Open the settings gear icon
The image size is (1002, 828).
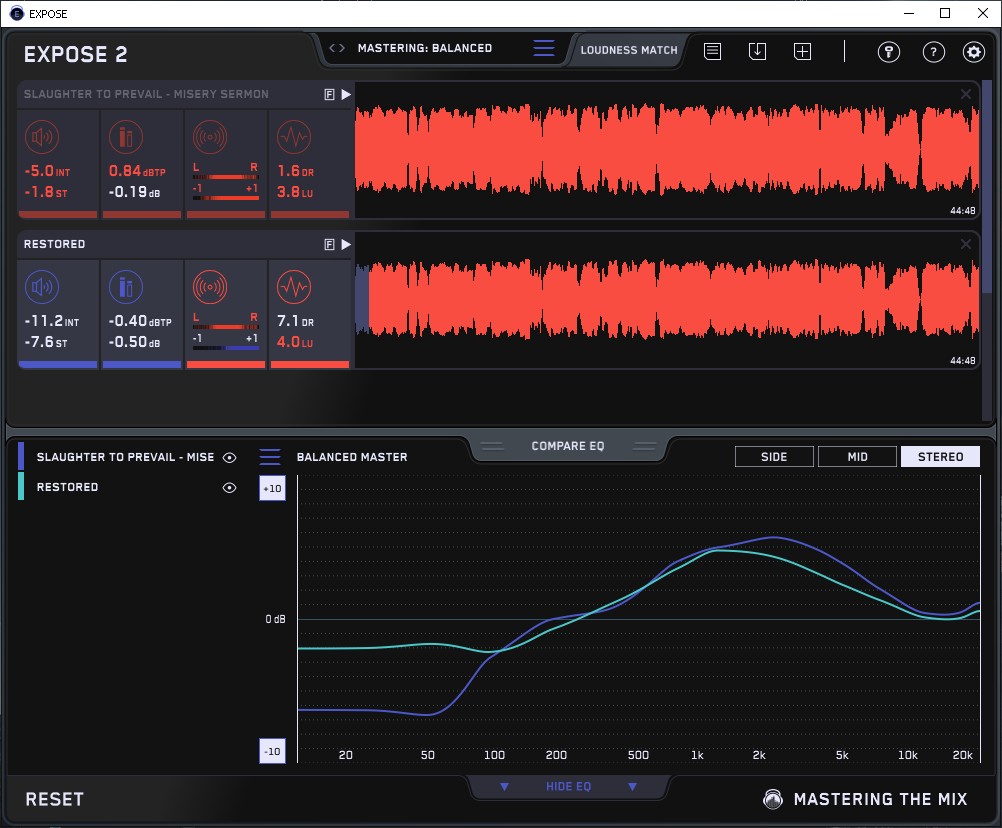[x=973, y=52]
